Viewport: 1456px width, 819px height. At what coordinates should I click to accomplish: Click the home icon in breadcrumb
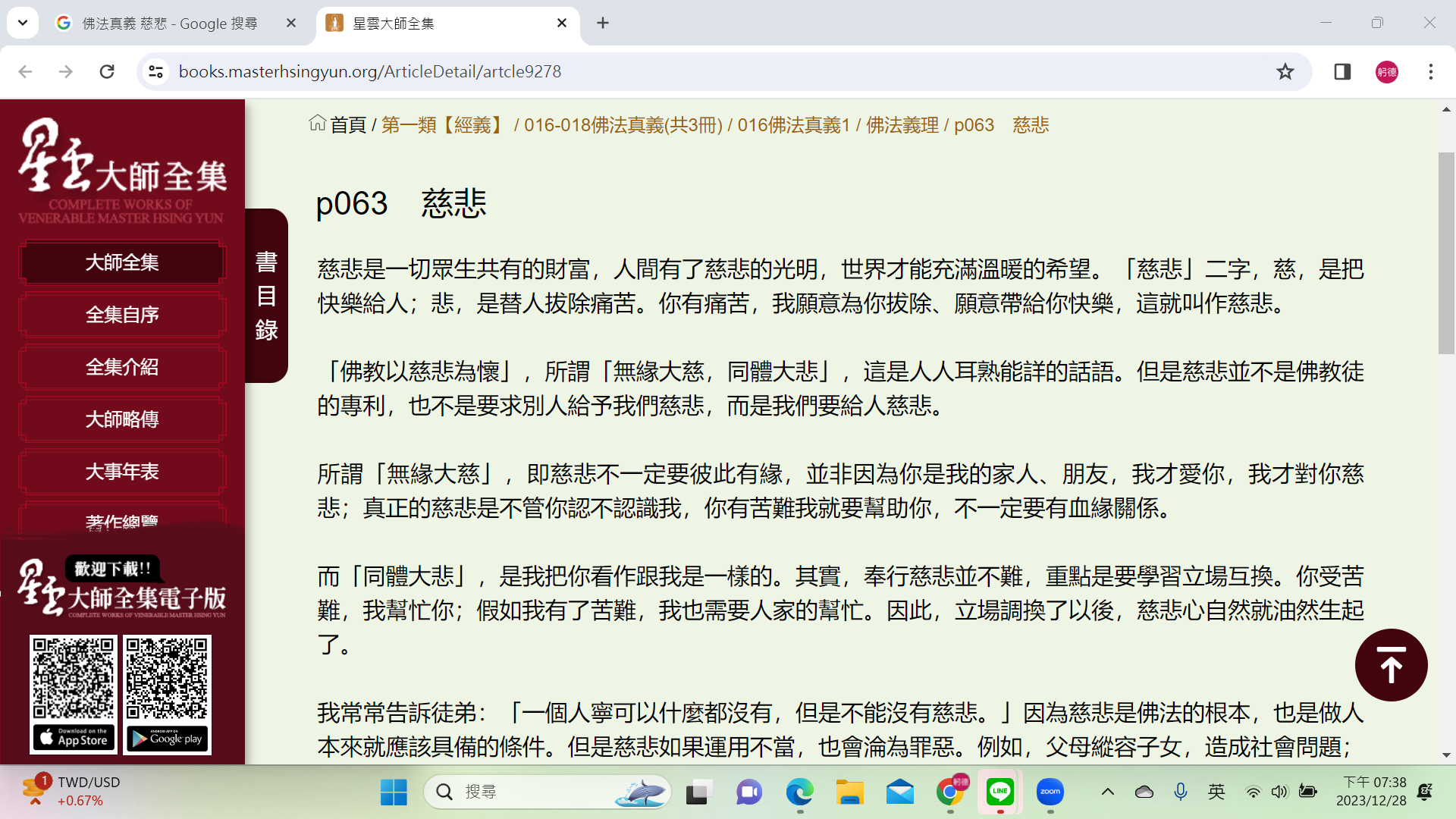coord(317,123)
